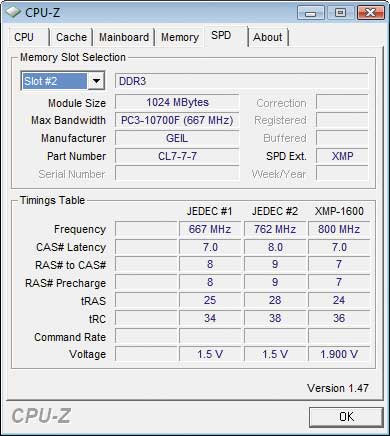Viewport: 390px width, 436px height.
Task: Click the 667 MHz frequency cell
Action: coord(210,229)
